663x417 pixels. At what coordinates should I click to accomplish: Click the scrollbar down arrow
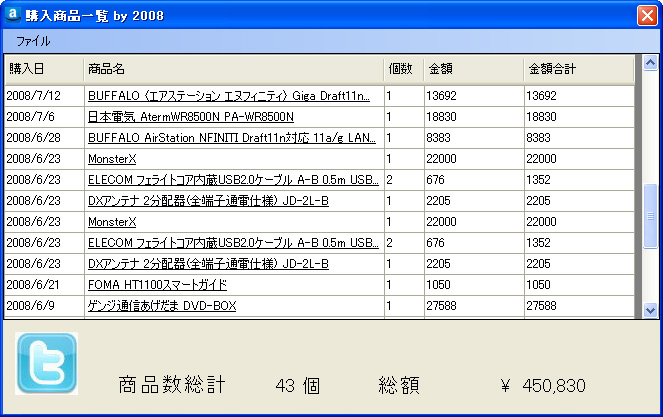tap(650, 310)
